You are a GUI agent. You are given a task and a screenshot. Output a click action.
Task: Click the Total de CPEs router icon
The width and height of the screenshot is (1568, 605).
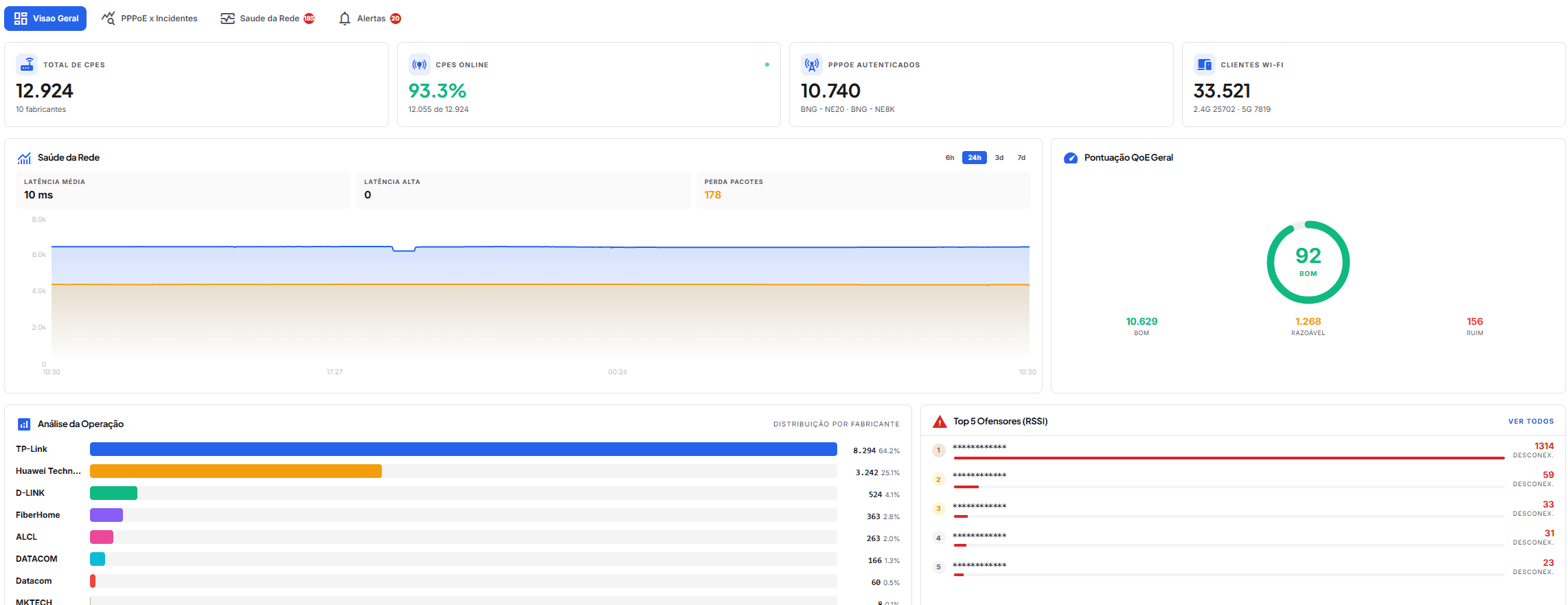(27, 65)
